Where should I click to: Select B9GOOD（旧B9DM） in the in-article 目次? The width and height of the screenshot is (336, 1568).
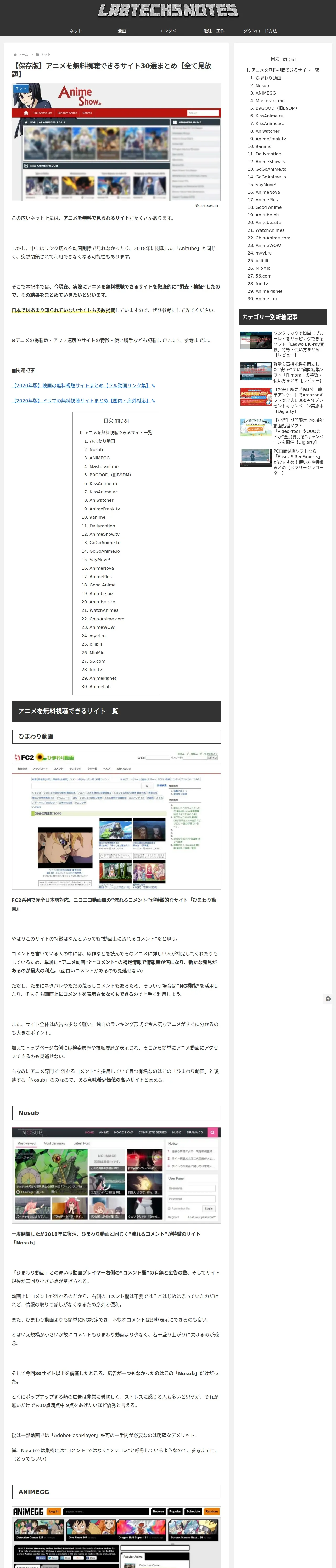[110, 475]
